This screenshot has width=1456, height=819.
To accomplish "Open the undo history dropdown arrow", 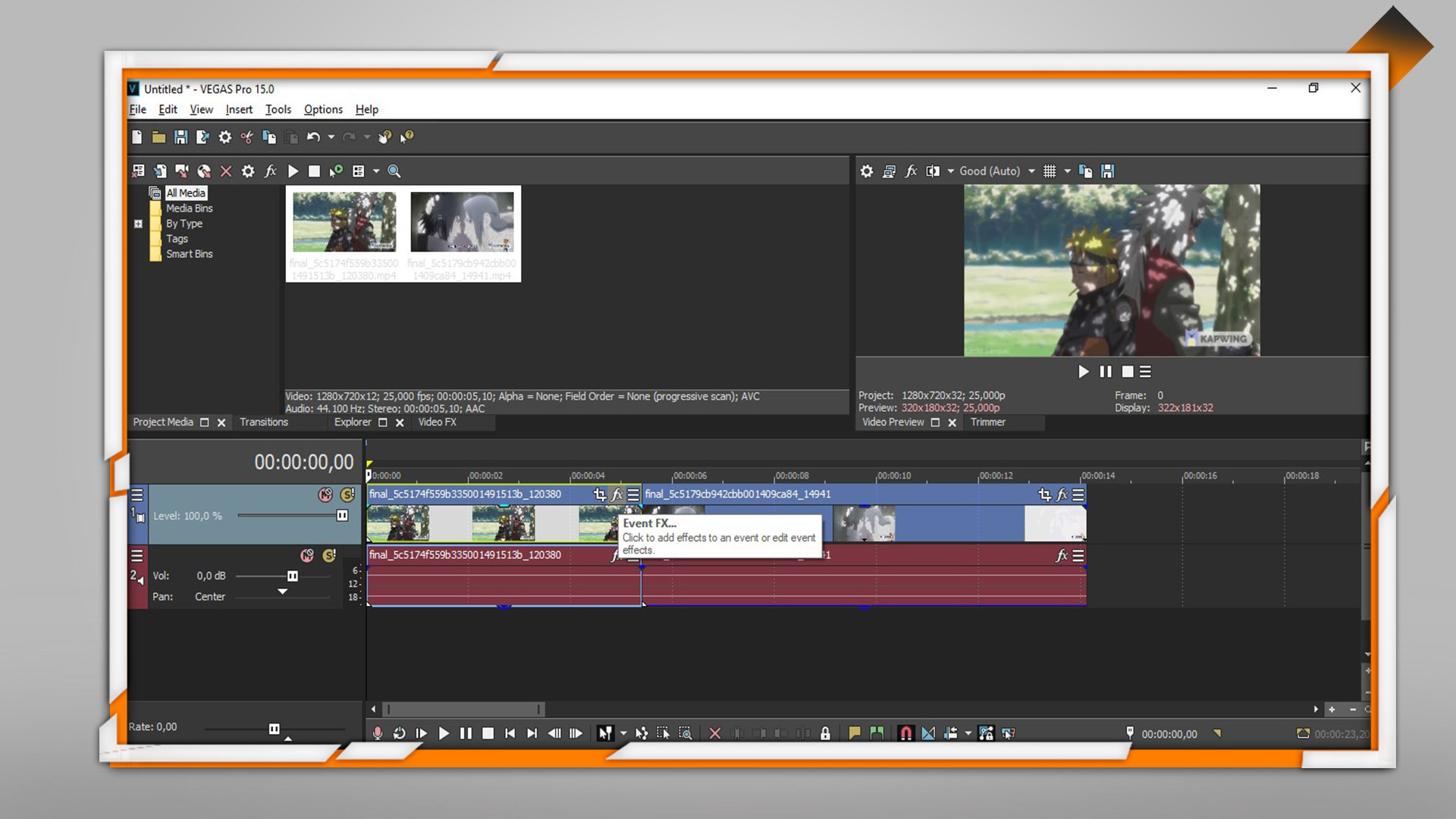I will (x=331, y=137).
